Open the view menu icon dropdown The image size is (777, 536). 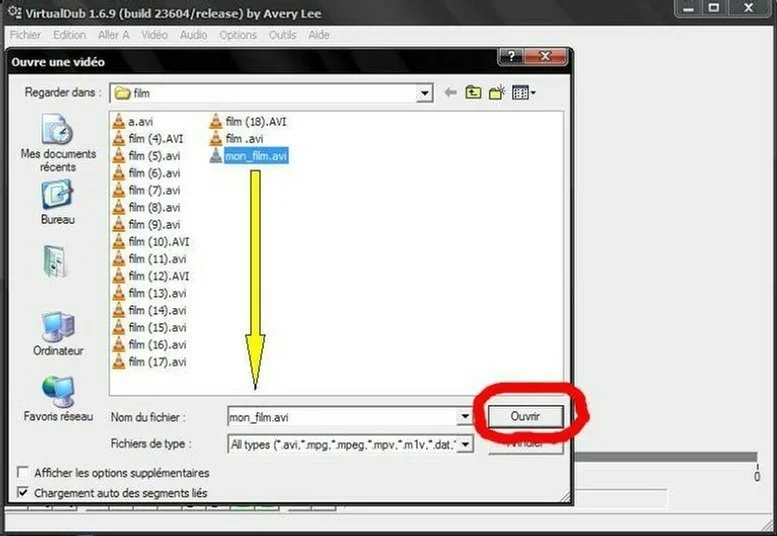click(524, 93)
